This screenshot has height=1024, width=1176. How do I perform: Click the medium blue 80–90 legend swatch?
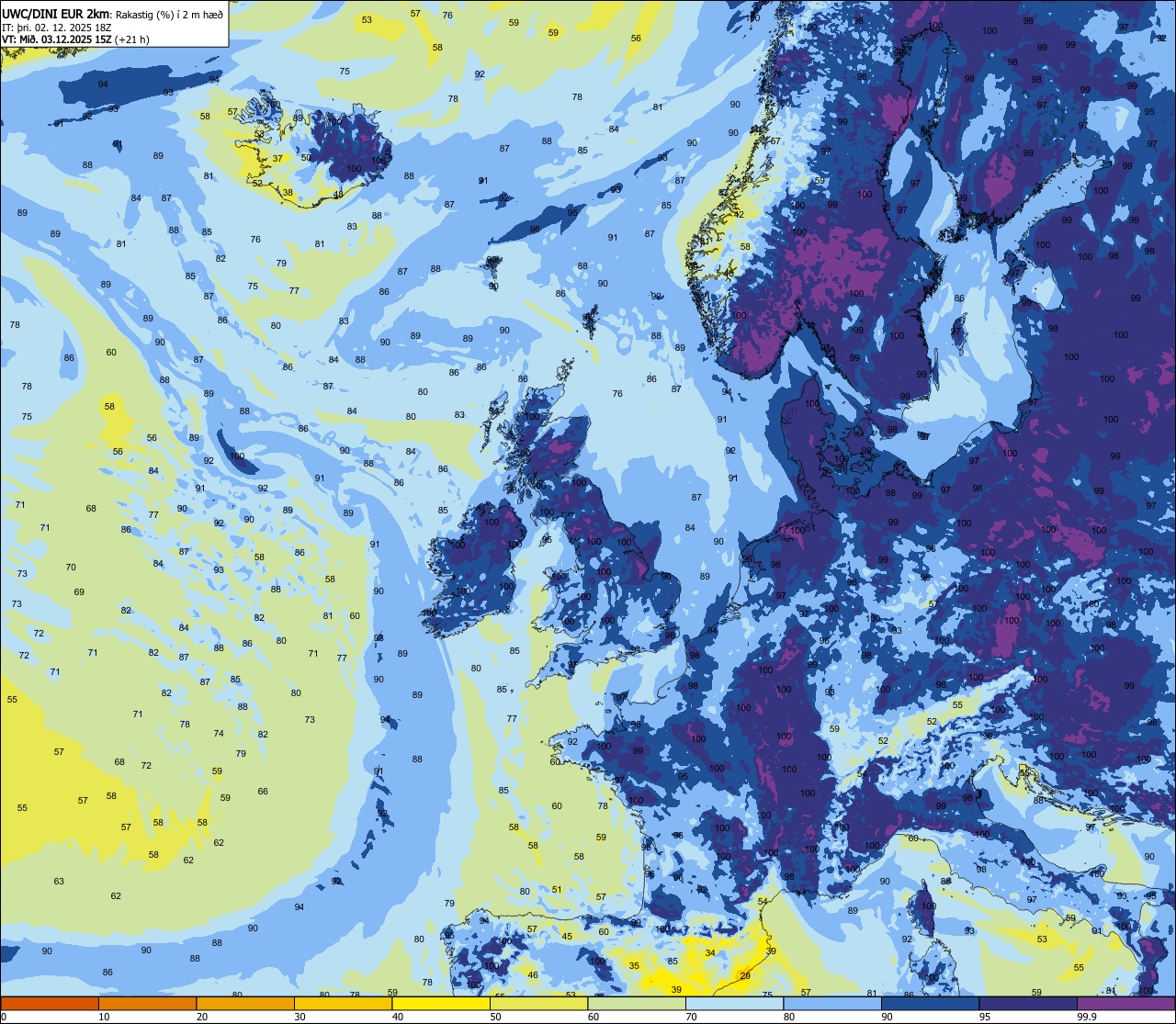pos(832,1003)
